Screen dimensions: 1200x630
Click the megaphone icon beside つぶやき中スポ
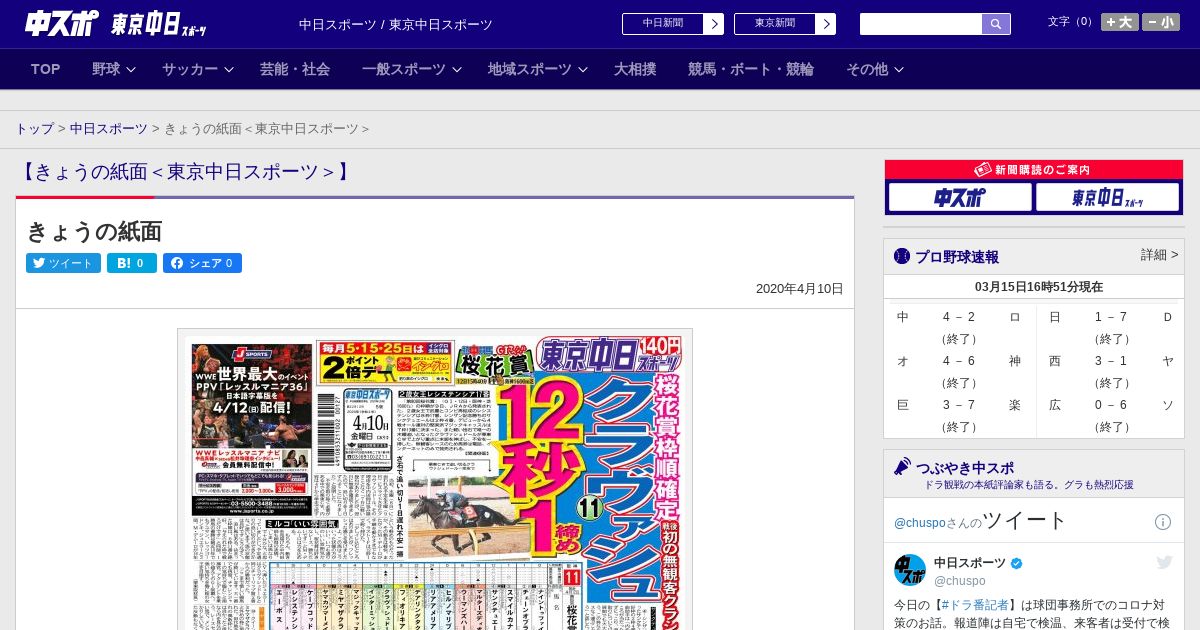pyautogui.click(x=902, y=466)
